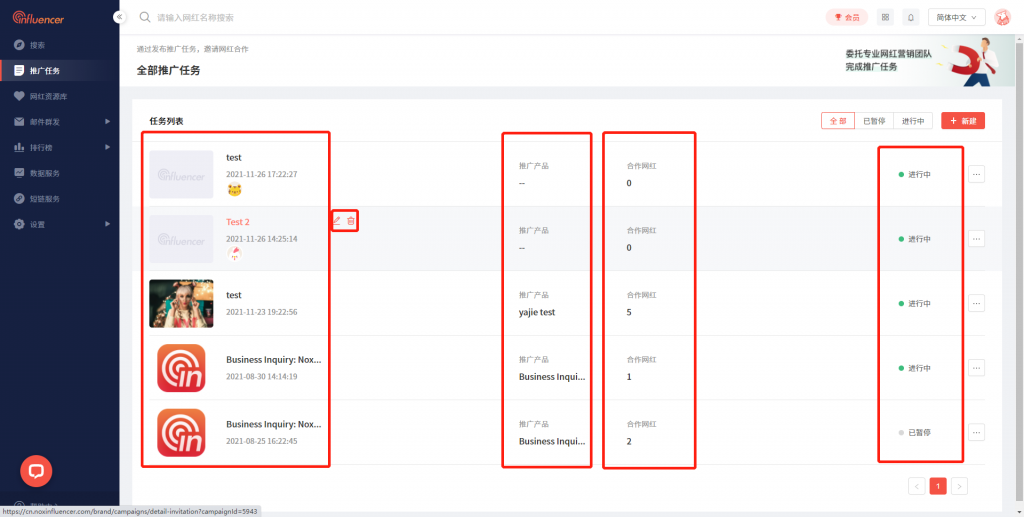Select the 进行中 filter option
Screen dimensions: 1024x517
pyautogui.click(x=913, y=120)
